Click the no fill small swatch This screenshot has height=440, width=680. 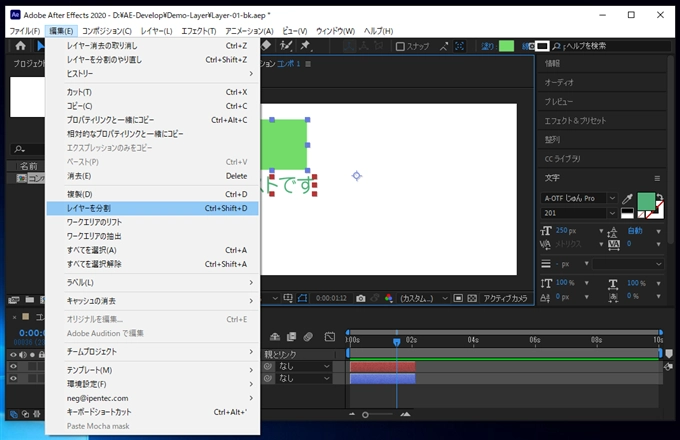click(641, 214)
